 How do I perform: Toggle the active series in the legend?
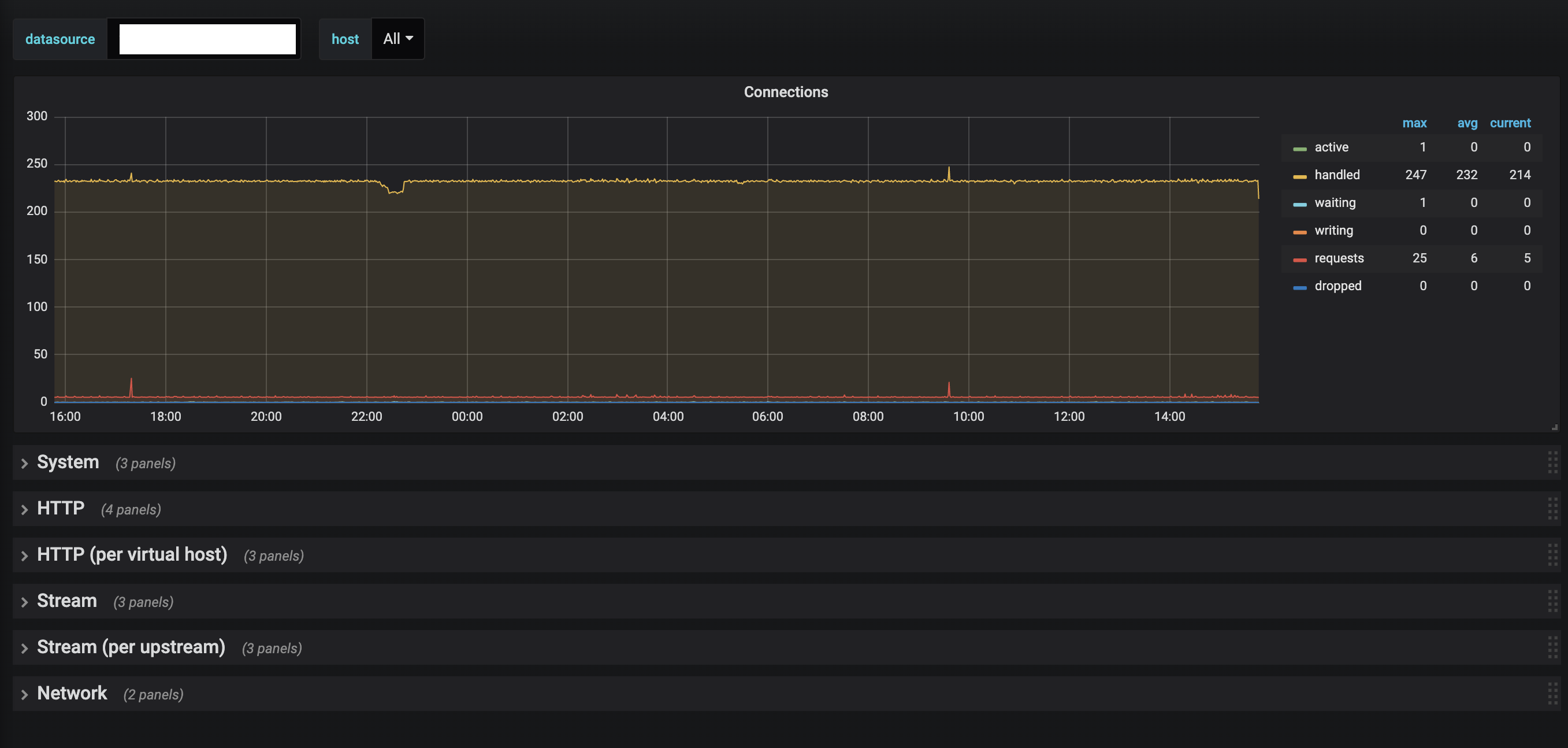click(x=1331, y=147)
